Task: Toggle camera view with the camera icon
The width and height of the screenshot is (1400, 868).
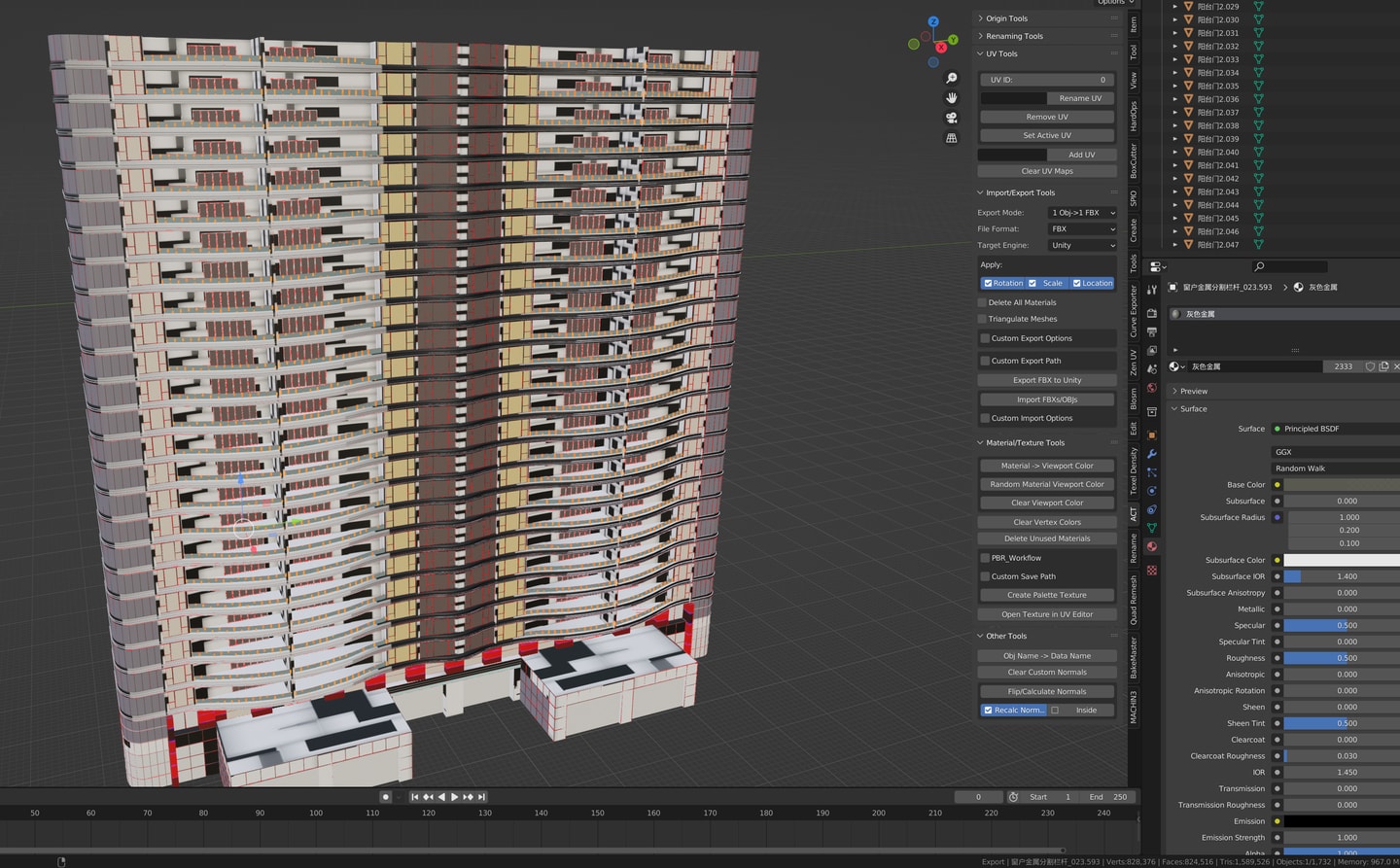Action: pyautogui.click(x=952, y=118)
